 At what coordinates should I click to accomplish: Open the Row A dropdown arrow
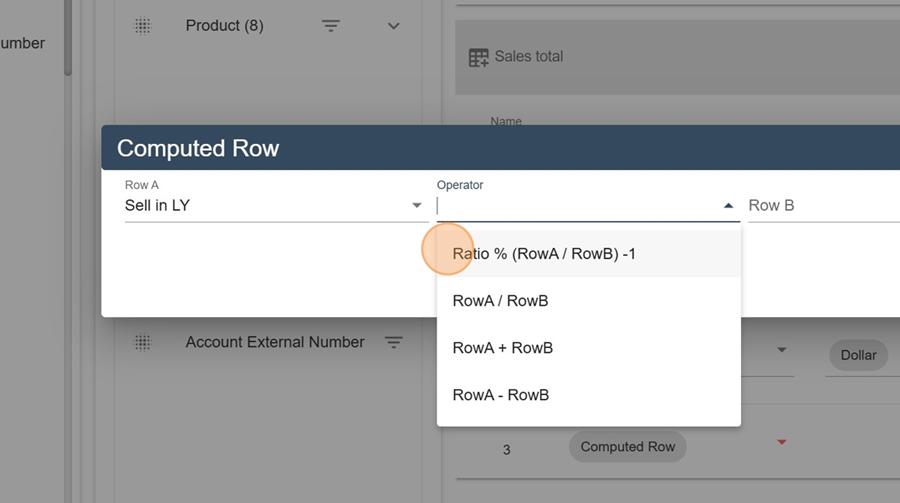[x=417, y=206]
